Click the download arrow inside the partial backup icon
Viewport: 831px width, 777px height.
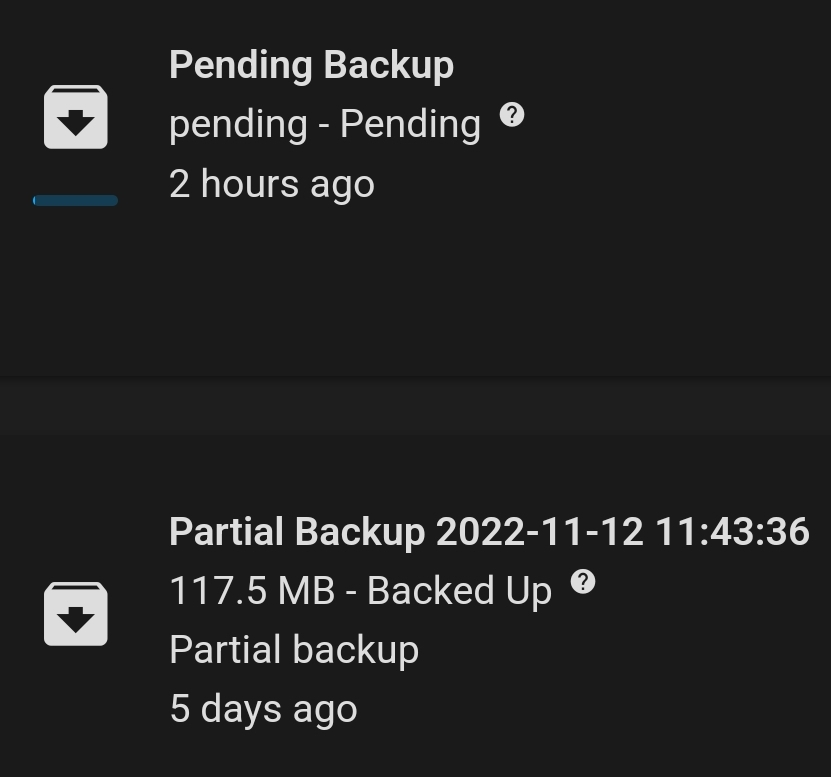tap(75, 619)
